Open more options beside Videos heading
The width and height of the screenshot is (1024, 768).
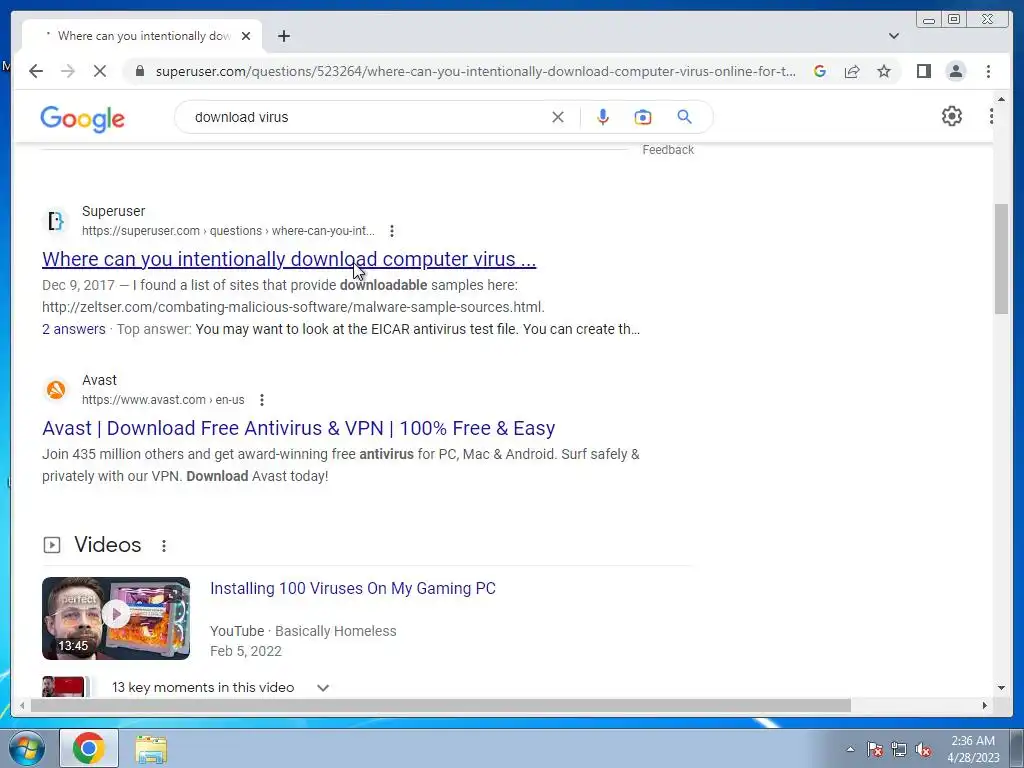click(x=164, y=545)
